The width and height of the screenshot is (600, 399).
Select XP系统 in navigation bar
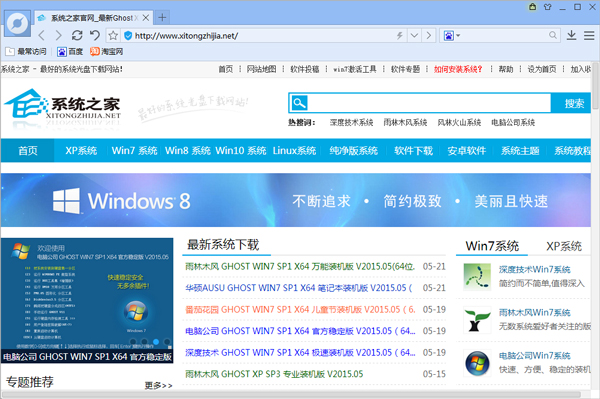pos(81,151)
